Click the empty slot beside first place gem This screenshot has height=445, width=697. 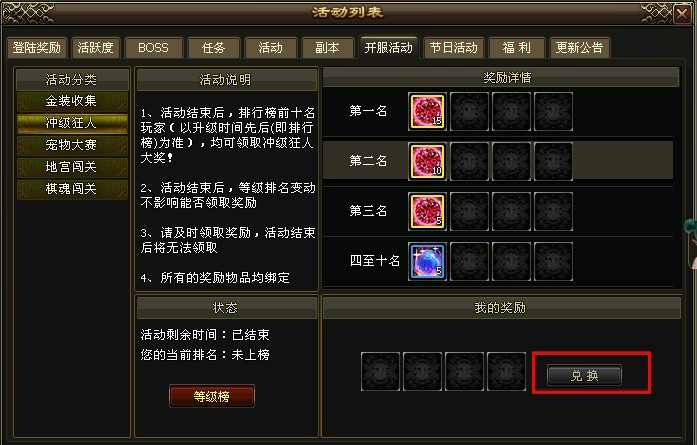[469, 112]
